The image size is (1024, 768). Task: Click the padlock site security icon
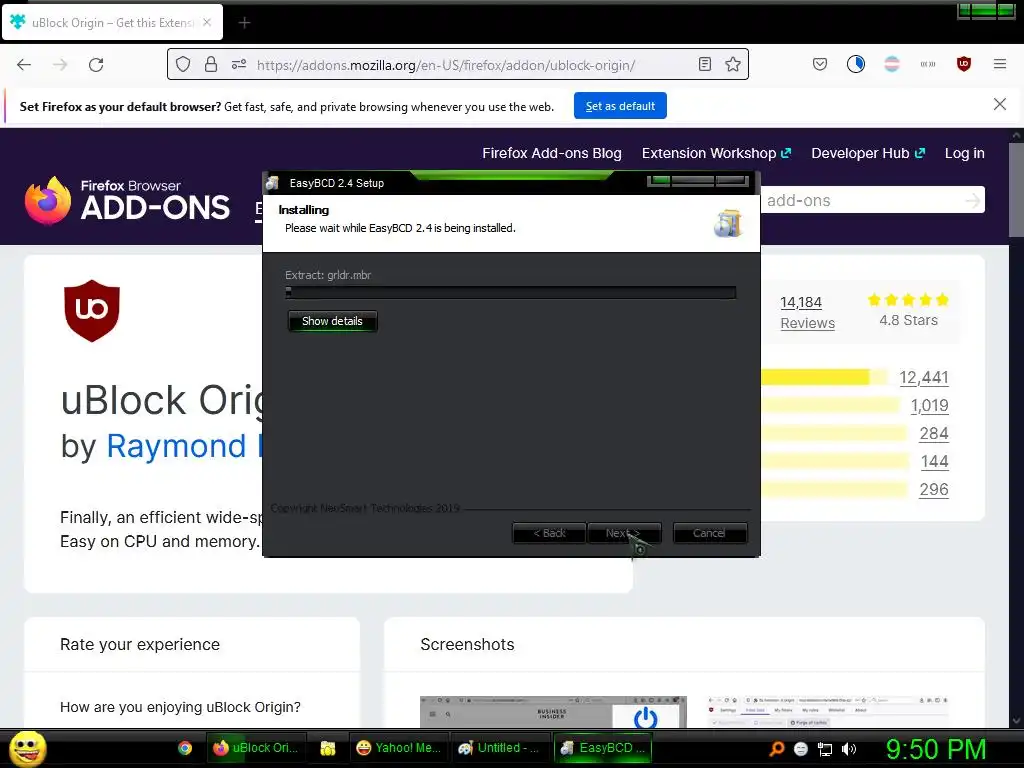click(x=210, y=64)
